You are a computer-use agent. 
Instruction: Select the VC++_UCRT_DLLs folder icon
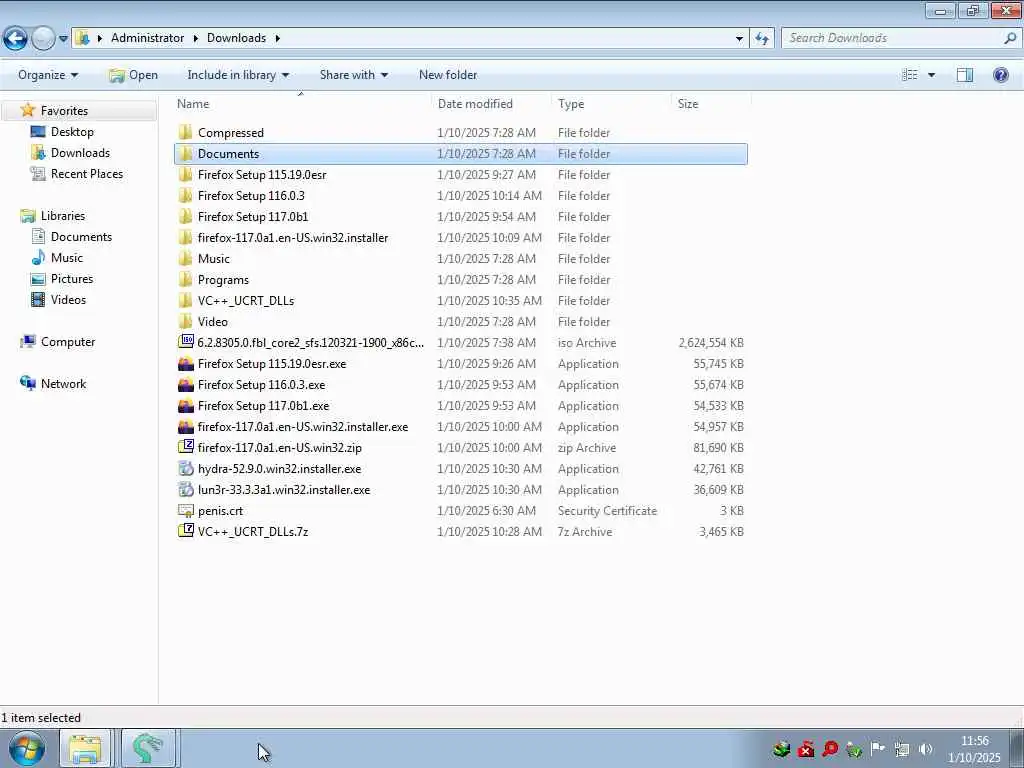click(185, 301)
